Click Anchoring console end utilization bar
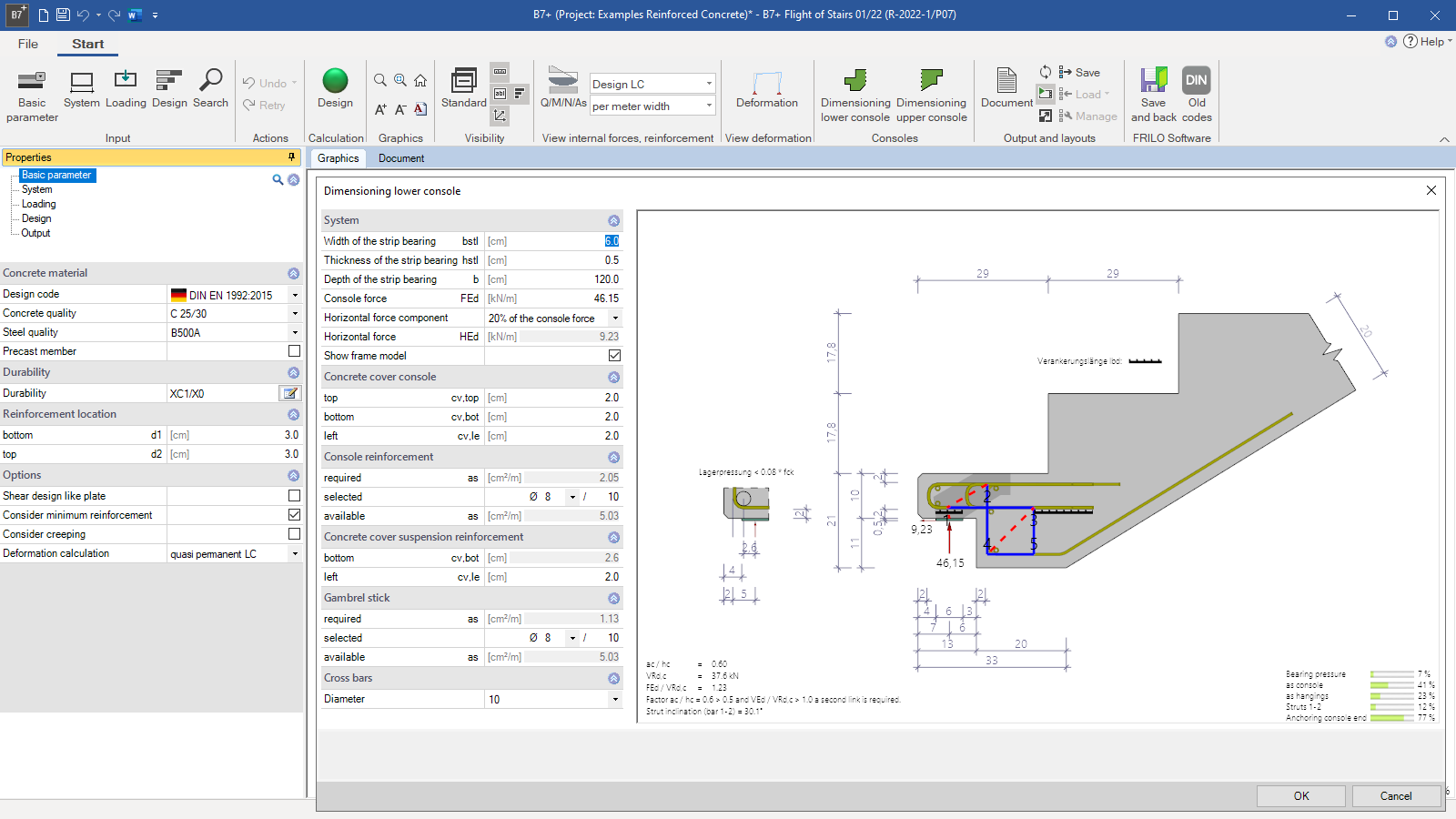This screenshot has height=819, width=1456. pyautogui.click(x=1391, y=718)
